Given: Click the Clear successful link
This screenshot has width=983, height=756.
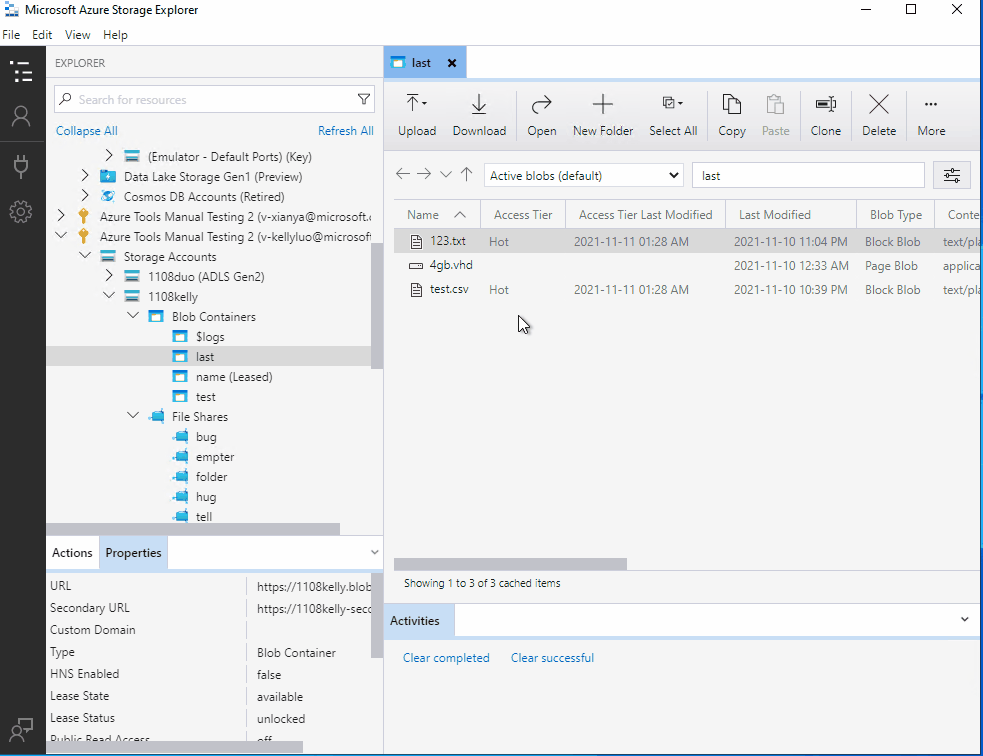Looking at the screenshot, I should 552,657.
